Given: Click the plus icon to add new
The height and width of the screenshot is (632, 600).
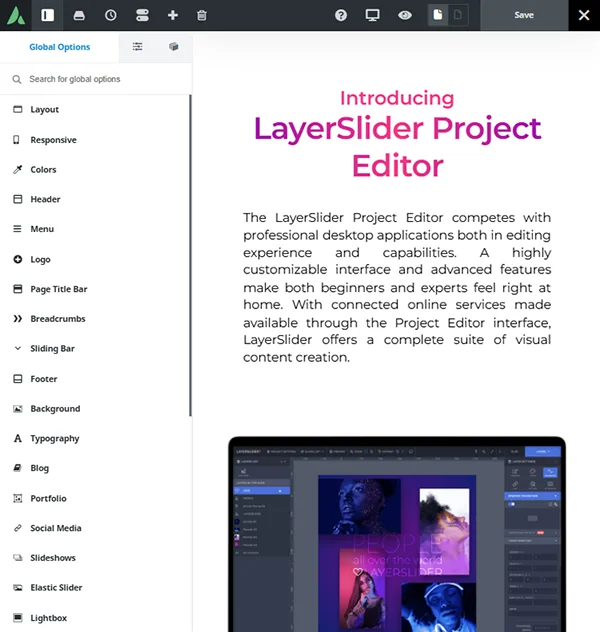Looking at the screenshot, I should click(172, 15).
